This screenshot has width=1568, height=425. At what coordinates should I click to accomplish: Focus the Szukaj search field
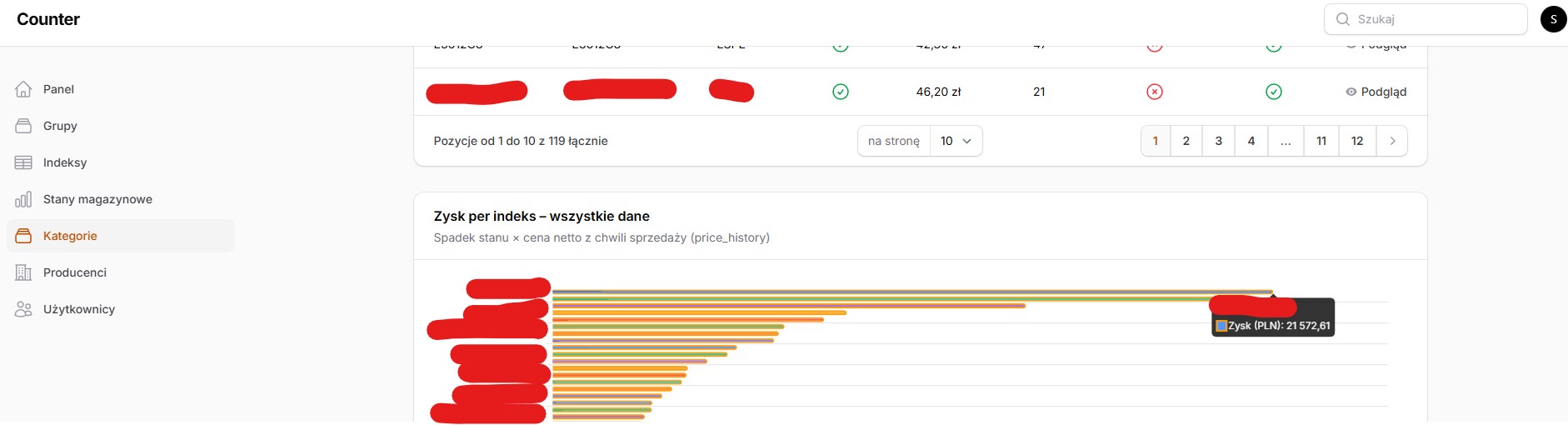[1426, 19]
